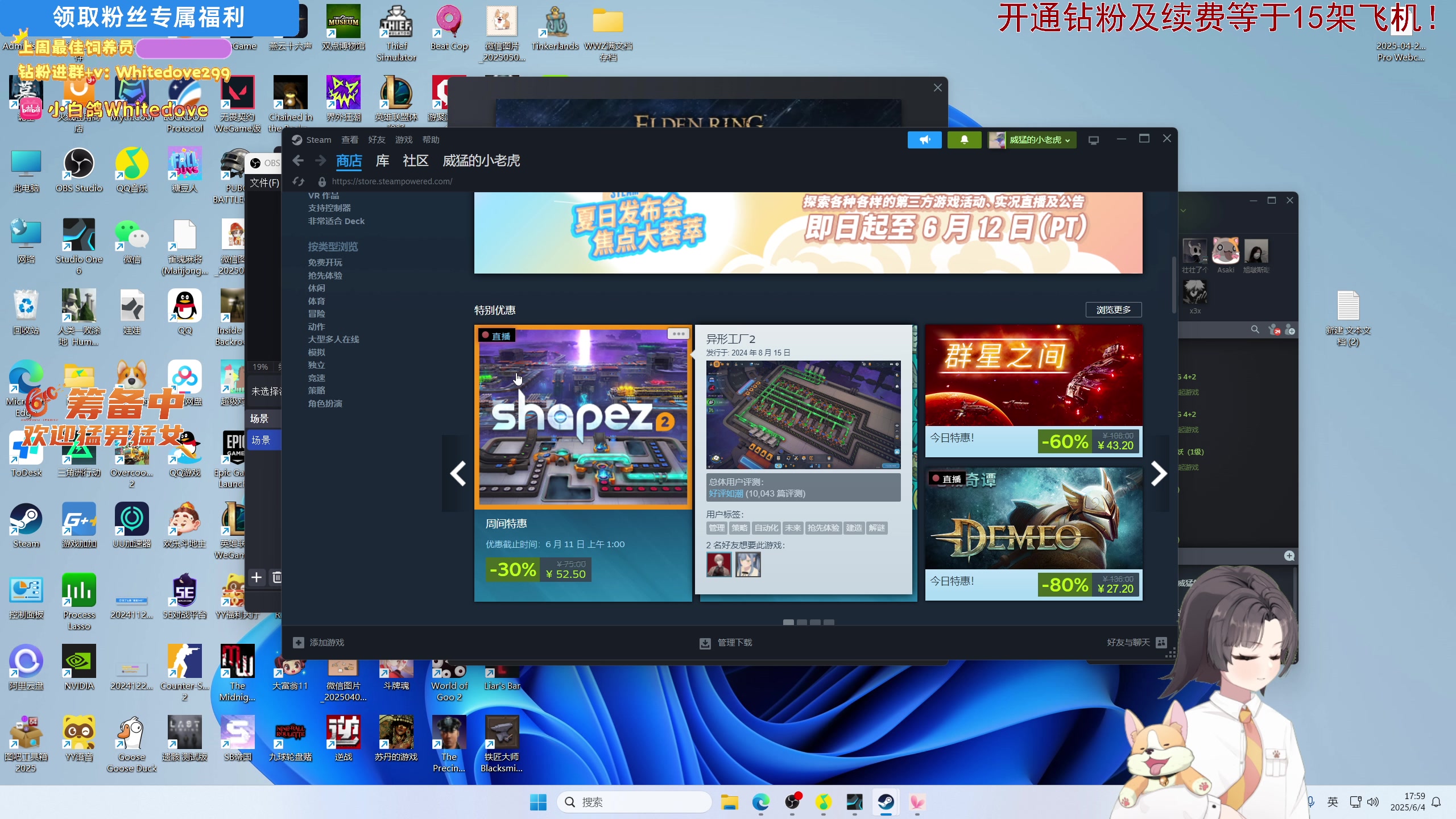Open Steam notifications bell
1456x819 pixels.
964,140
